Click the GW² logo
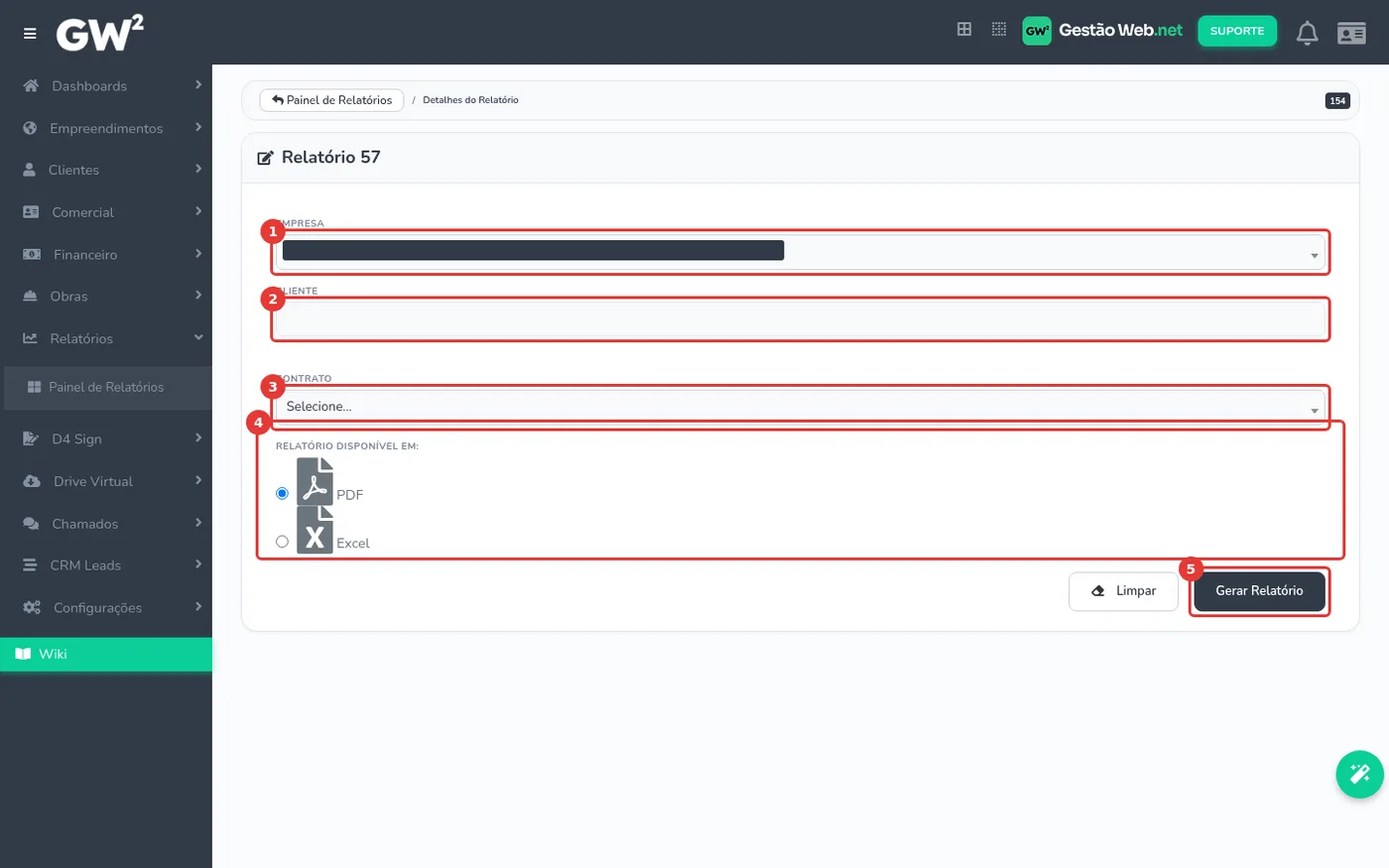 tap(99, 33)
